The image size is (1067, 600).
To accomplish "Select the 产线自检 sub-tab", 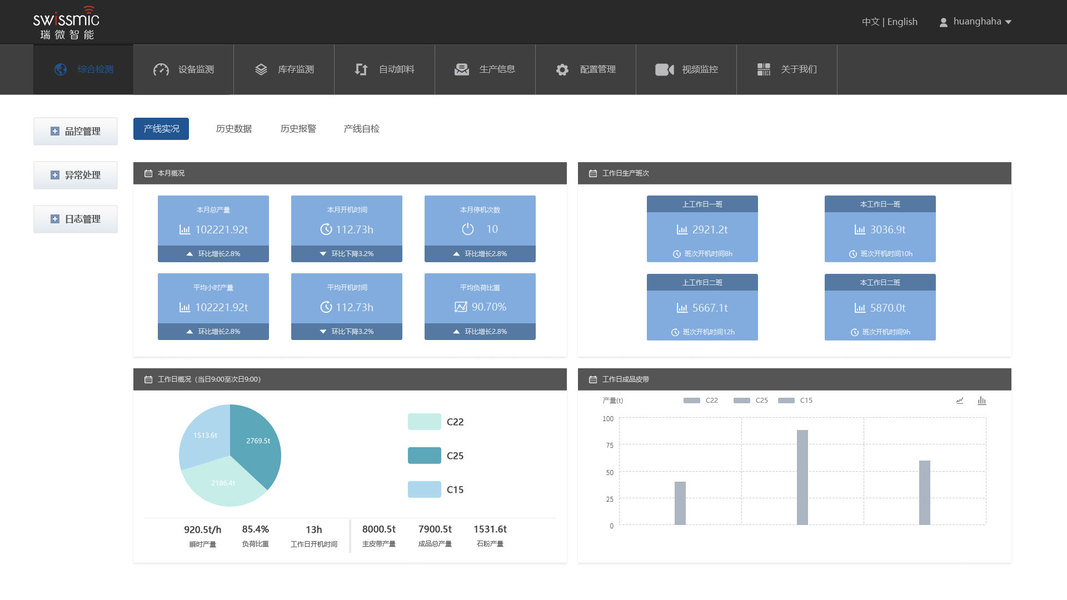I will pyautogui.click(x=361, y=129).
